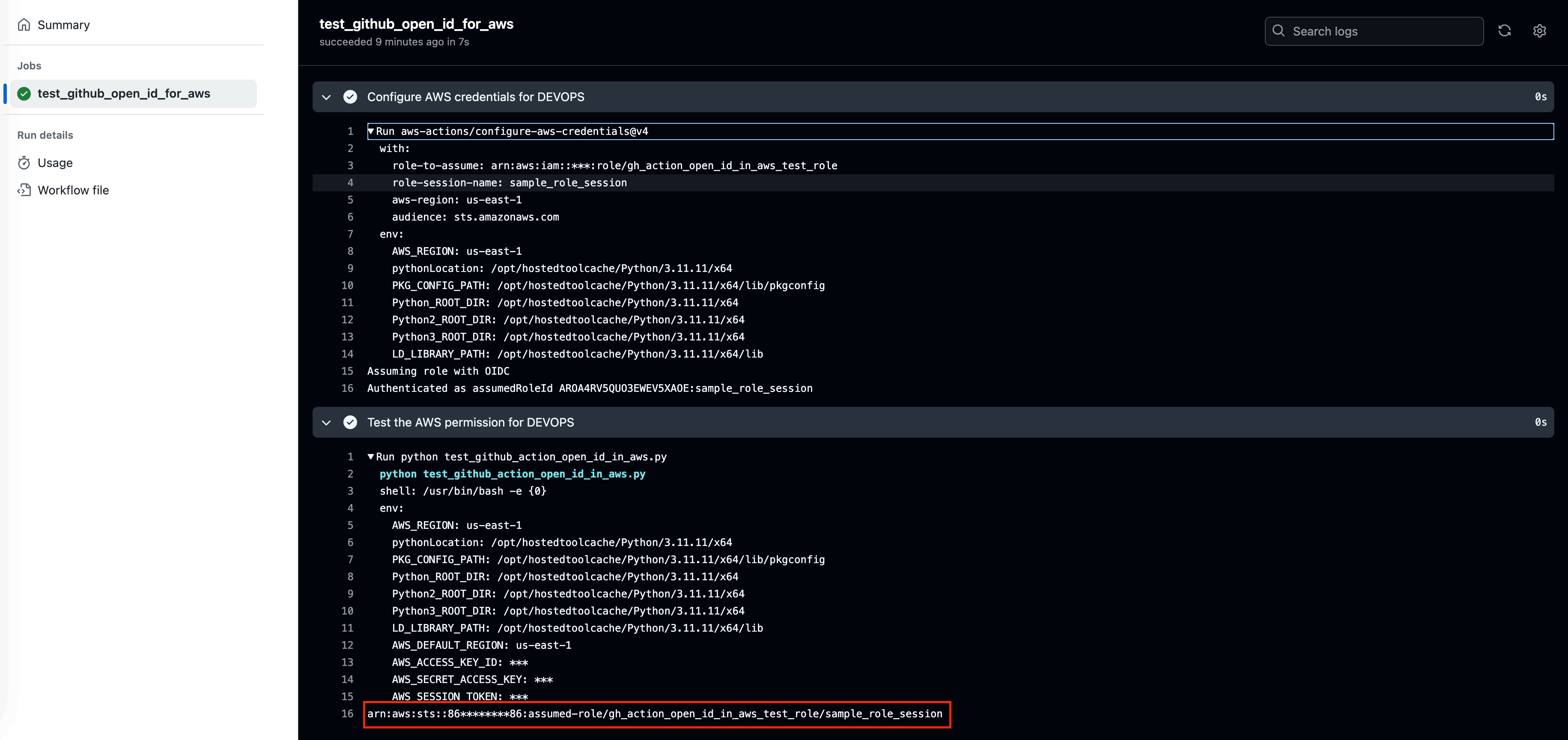Click the Summary home icon
The image size is (1568, 740).
click(x=24, y=25)
